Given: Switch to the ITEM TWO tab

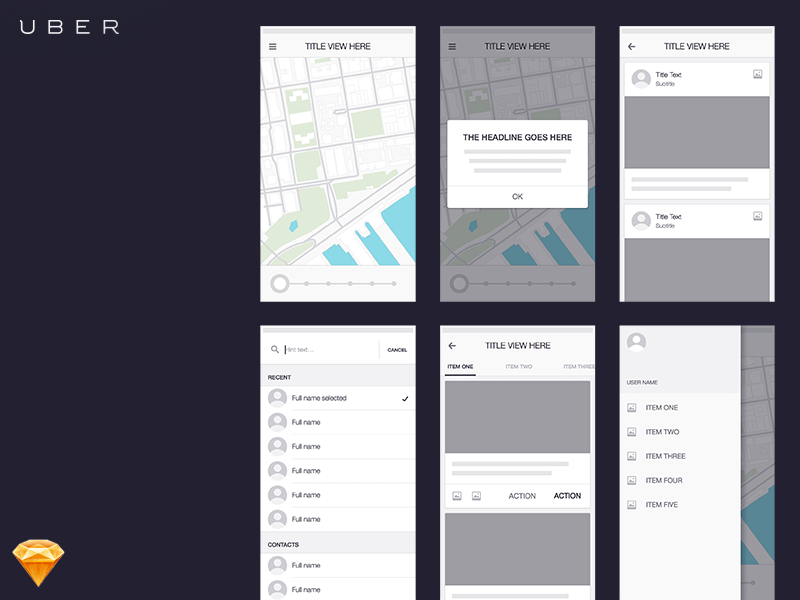Looking at the screenshot, I should click(x=518, y=366).
